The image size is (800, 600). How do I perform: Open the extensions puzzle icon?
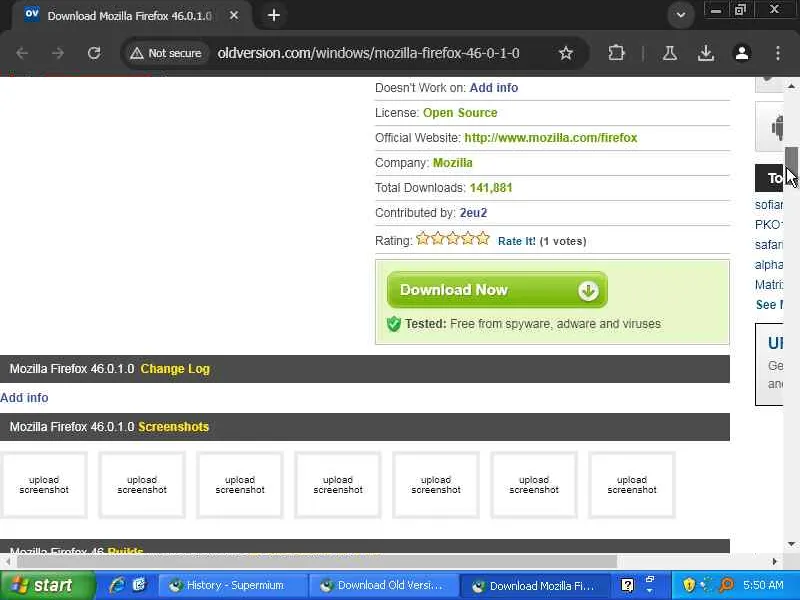tap(616, 53)
